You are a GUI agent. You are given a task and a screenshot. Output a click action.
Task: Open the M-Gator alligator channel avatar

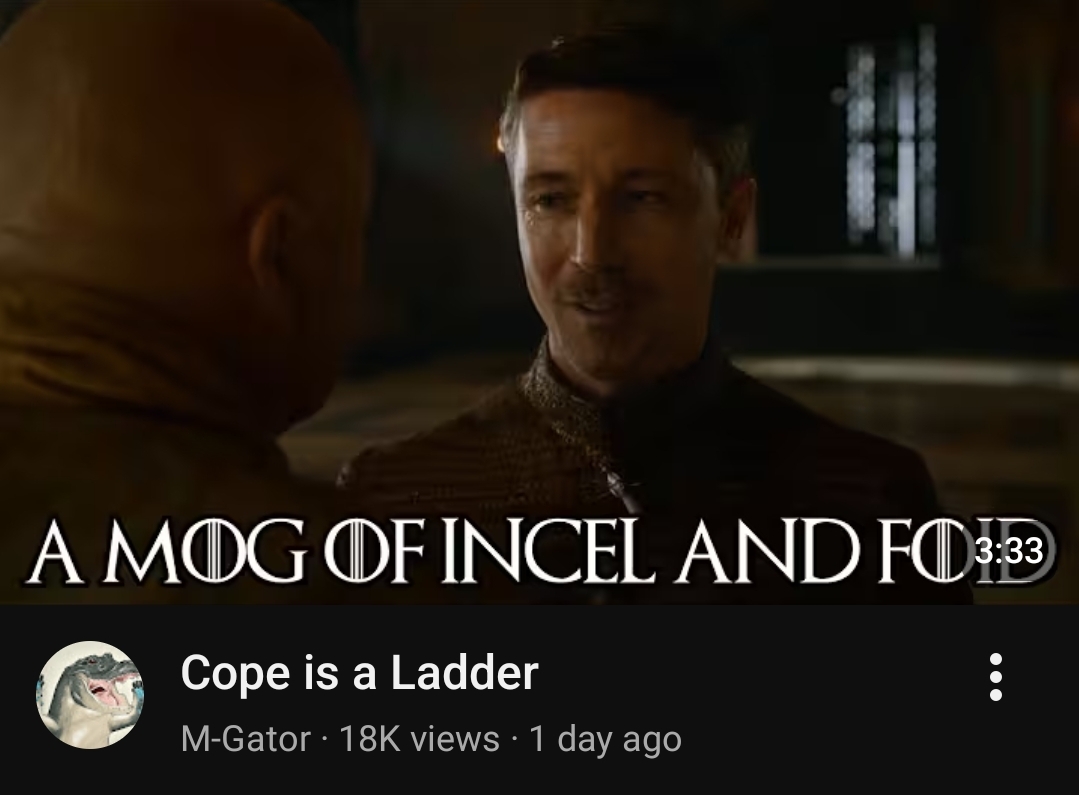pyautogui.click(x=90, y=695)
